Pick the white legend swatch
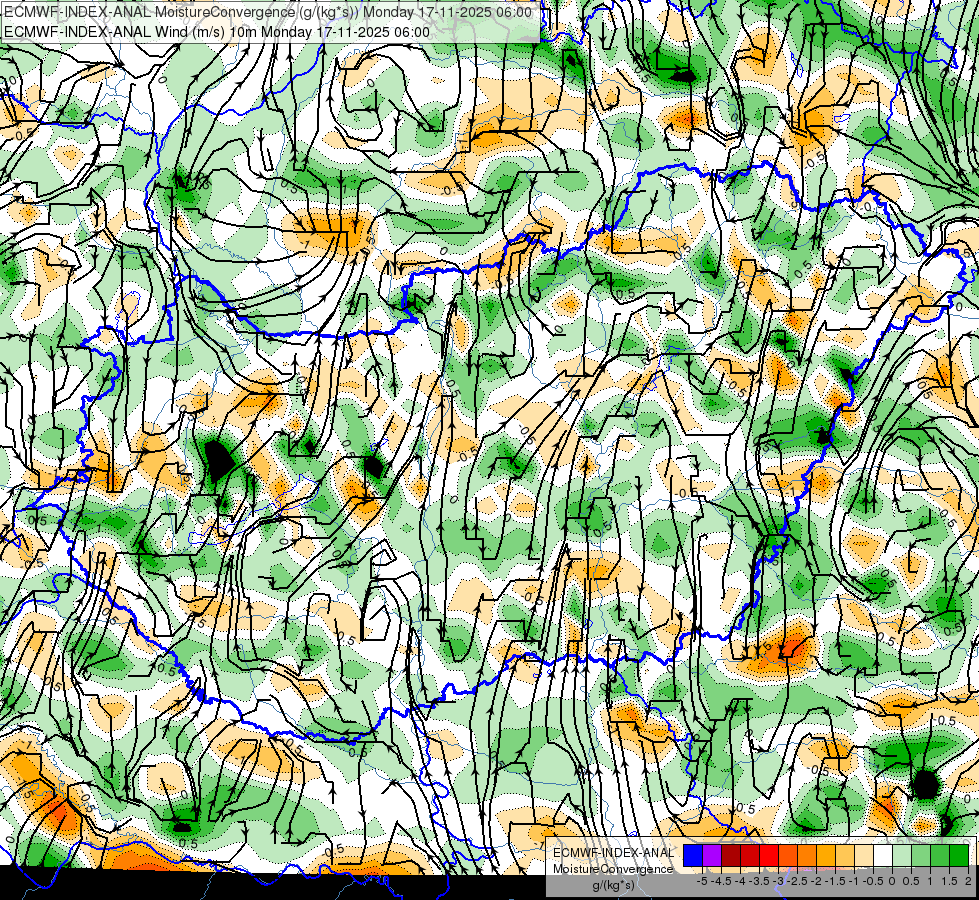The height and width of the screenshot is (900, 979). 883,855
